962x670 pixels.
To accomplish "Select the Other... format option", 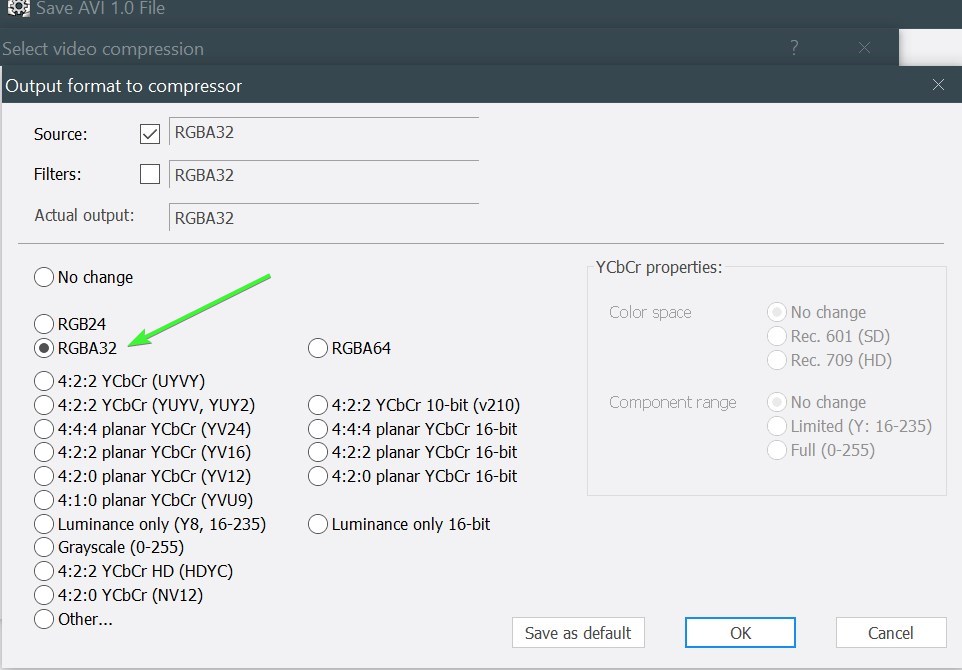I will [x=44, y=619].
